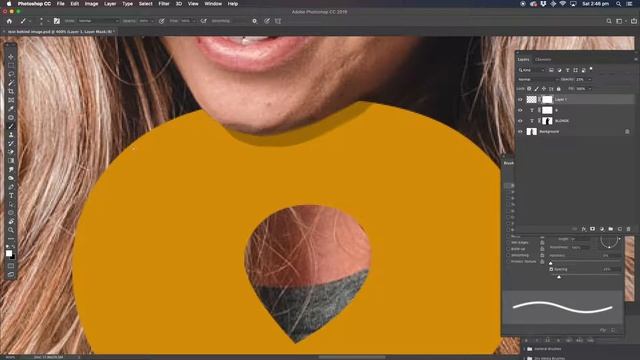This screenshot has width=640, height=360.
Task: Enable the Build-up checkbox
Action: (509, 249)
